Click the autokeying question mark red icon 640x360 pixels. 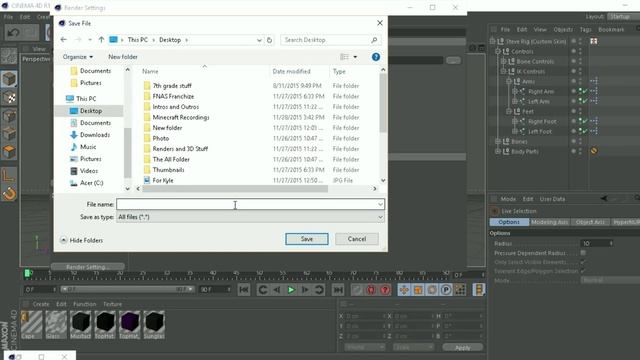[x=384, y=290]
